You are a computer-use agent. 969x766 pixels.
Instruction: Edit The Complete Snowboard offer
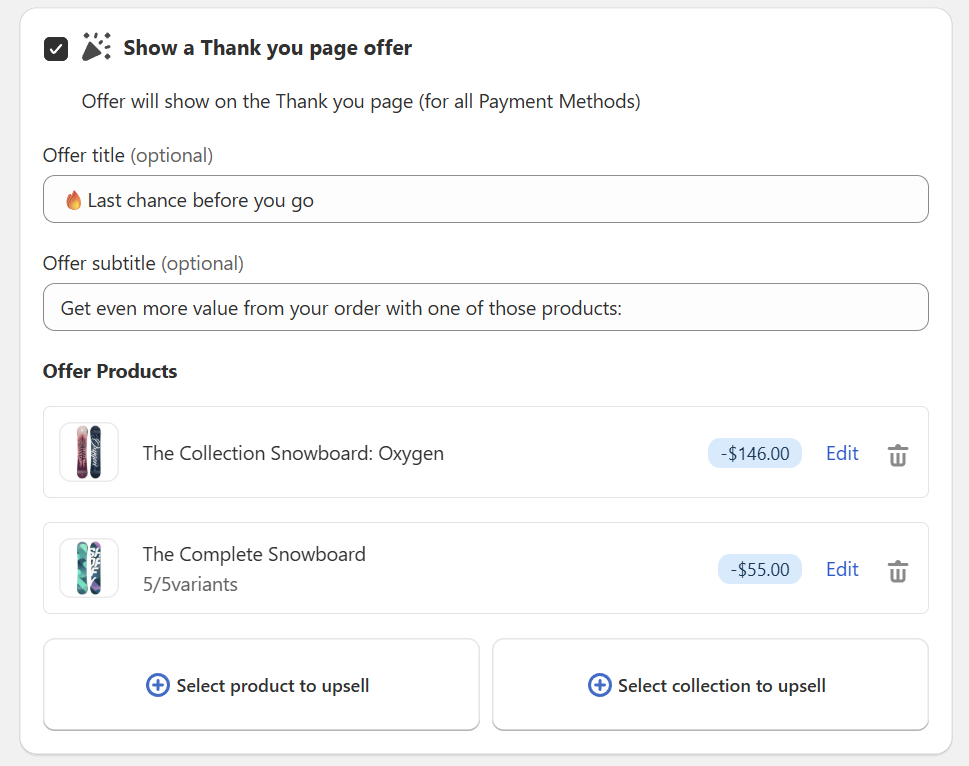click(x=842, y=569)
